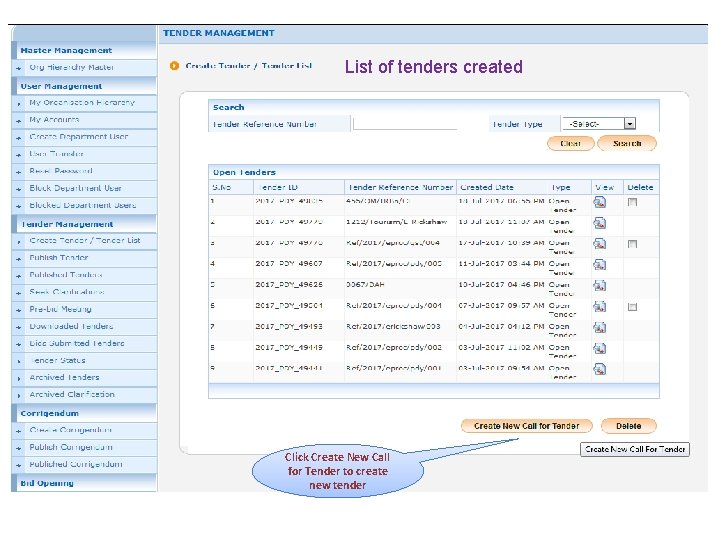
Task: Expand Bid Opening section header
Action: coord(84,483)
